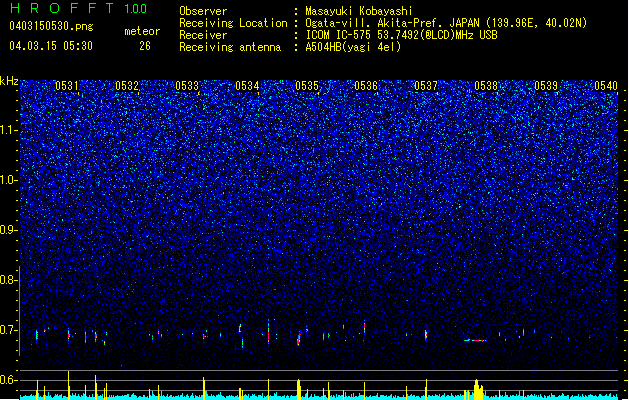Image resolution: width=629 pixels, height=400 pixels.
Task: Click the 'Observer' label
Action: pyautogui.click(x=203, y=11)
